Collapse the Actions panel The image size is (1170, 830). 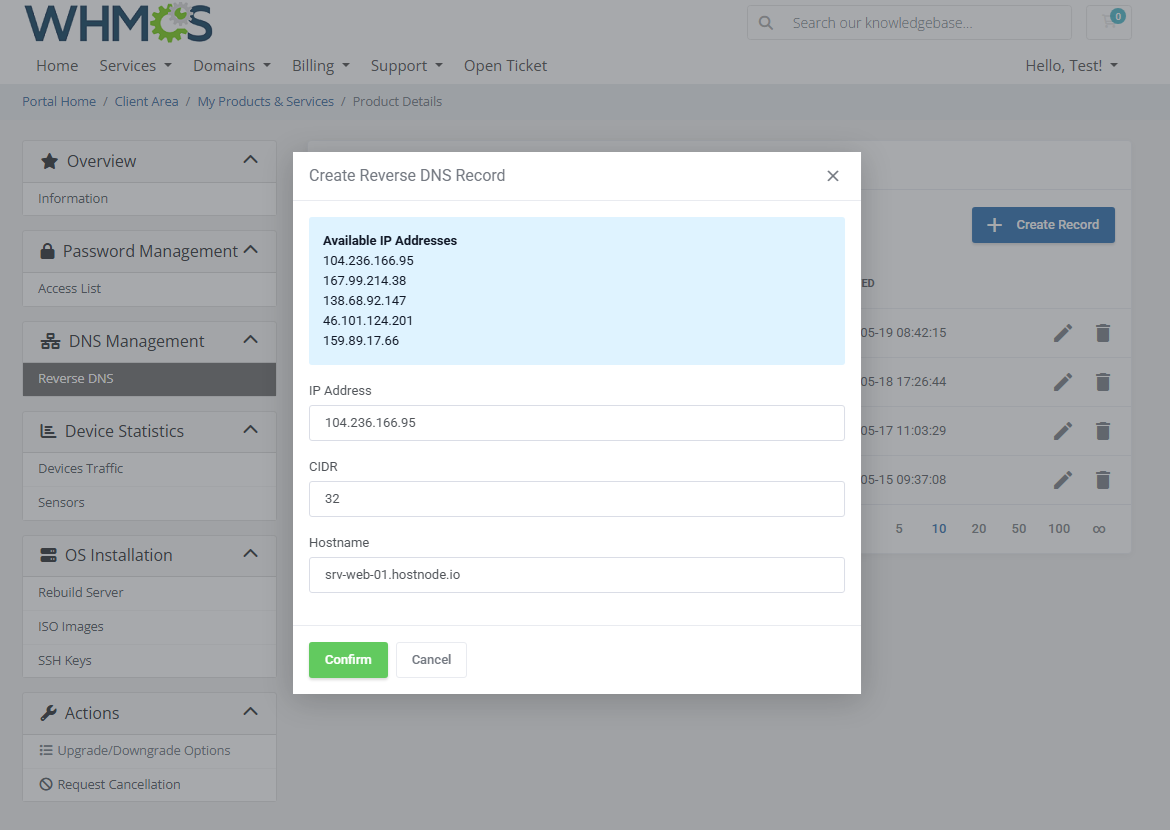pos(251,711)
